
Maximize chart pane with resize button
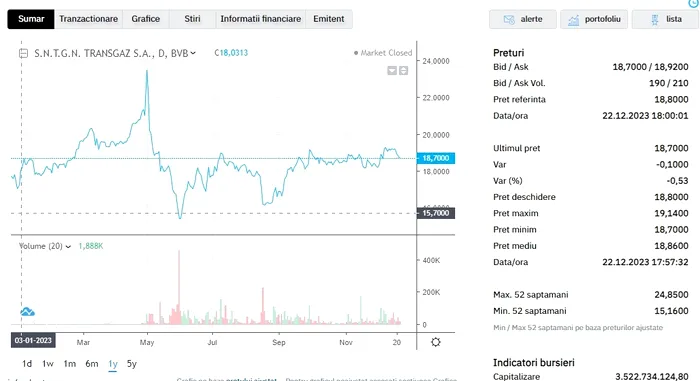tap(403, 71)
